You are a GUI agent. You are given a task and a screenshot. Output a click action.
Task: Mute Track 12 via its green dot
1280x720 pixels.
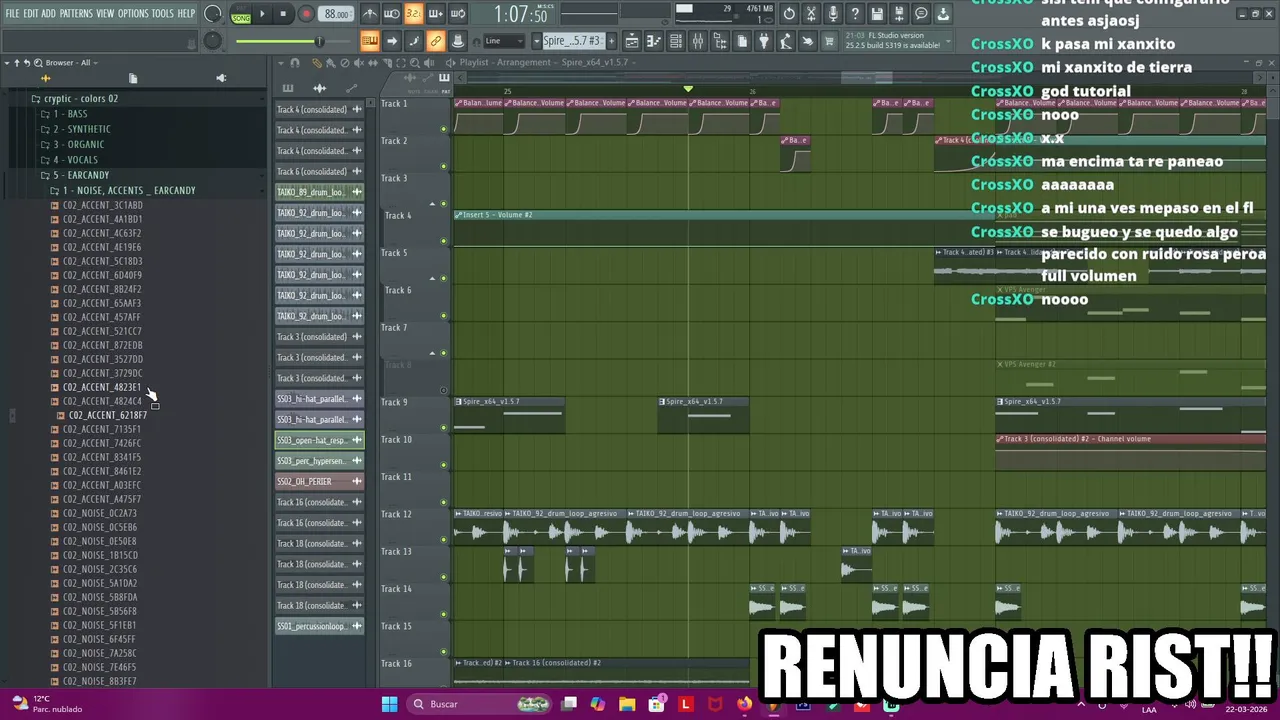tap(443, 540)
